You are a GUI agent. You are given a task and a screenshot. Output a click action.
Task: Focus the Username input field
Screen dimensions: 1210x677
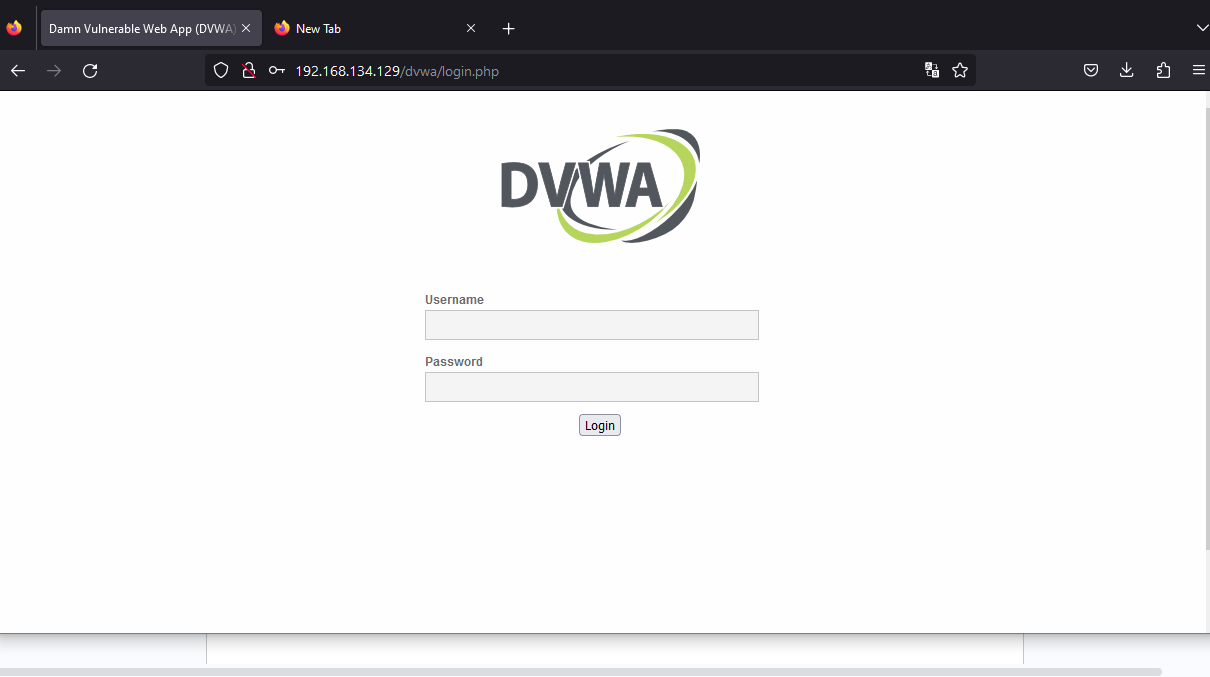591,325
